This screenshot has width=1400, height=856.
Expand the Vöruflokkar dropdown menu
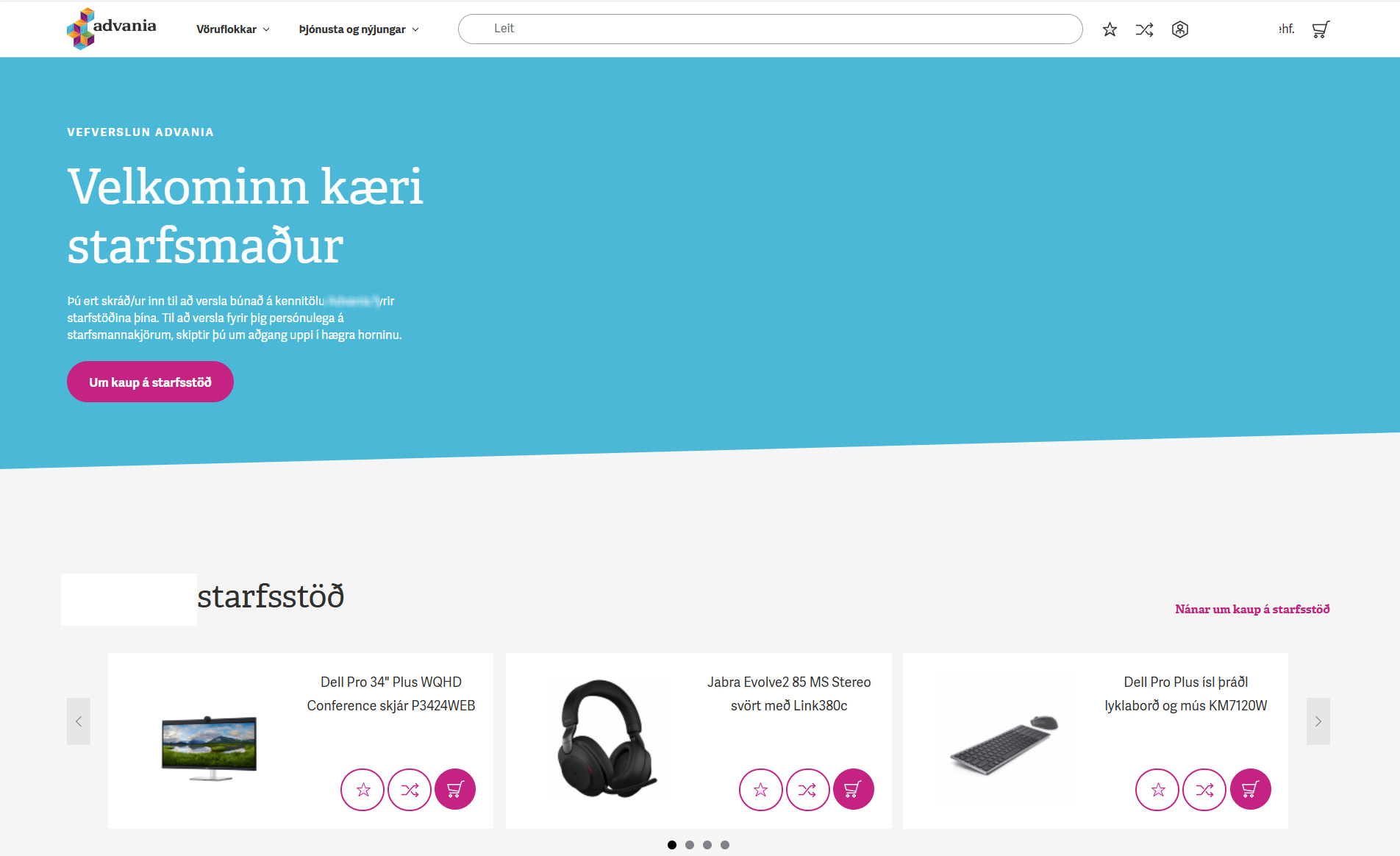pos(232,29)
